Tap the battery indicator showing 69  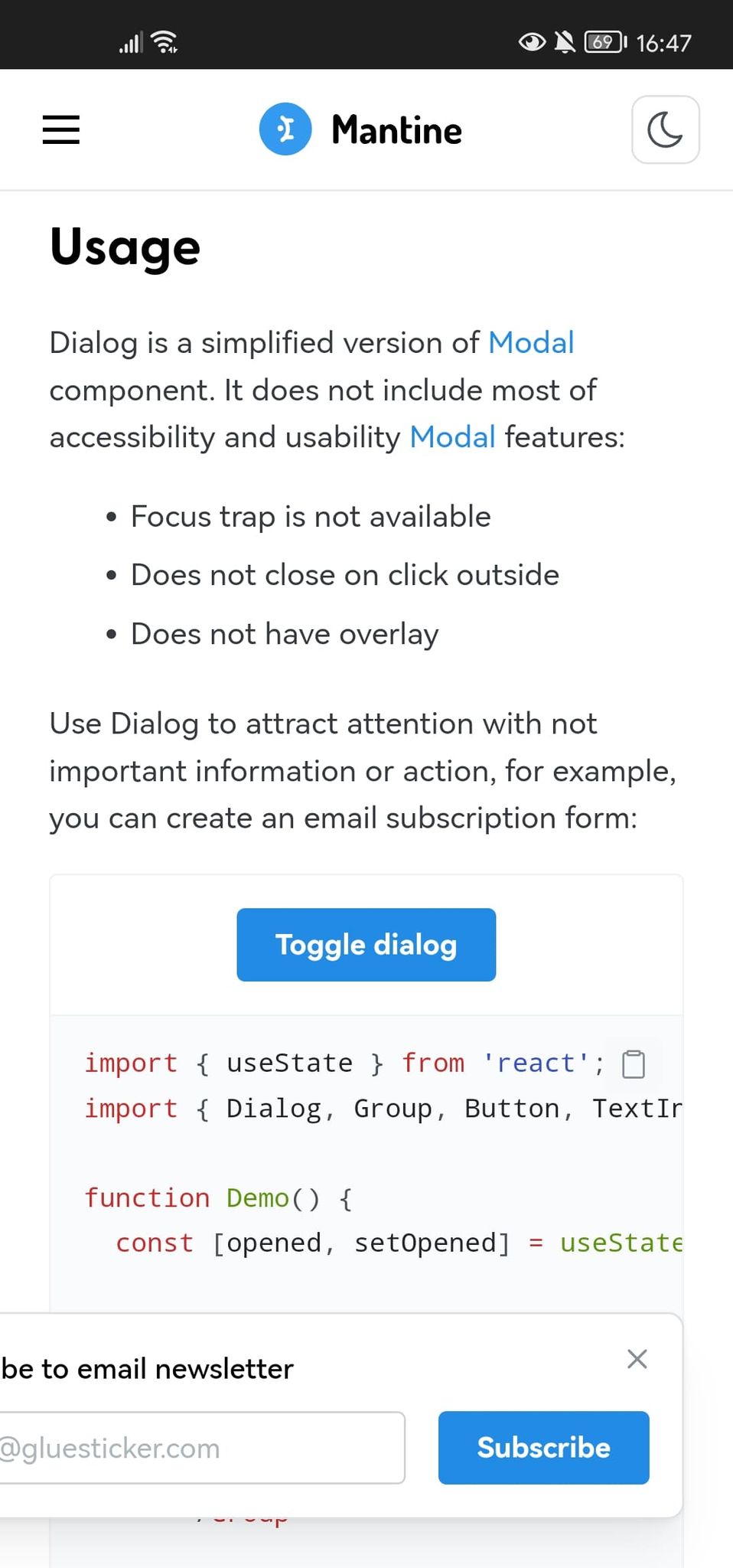602,42
